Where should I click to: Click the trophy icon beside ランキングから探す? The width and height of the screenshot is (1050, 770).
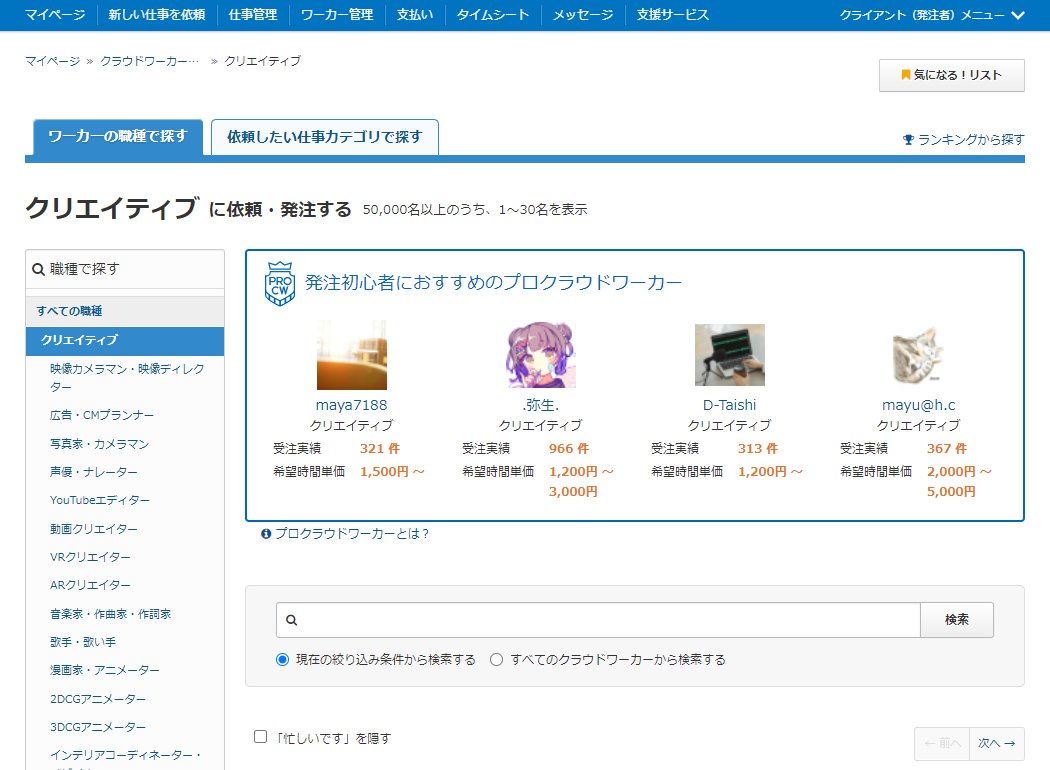[x=908, y=140]
